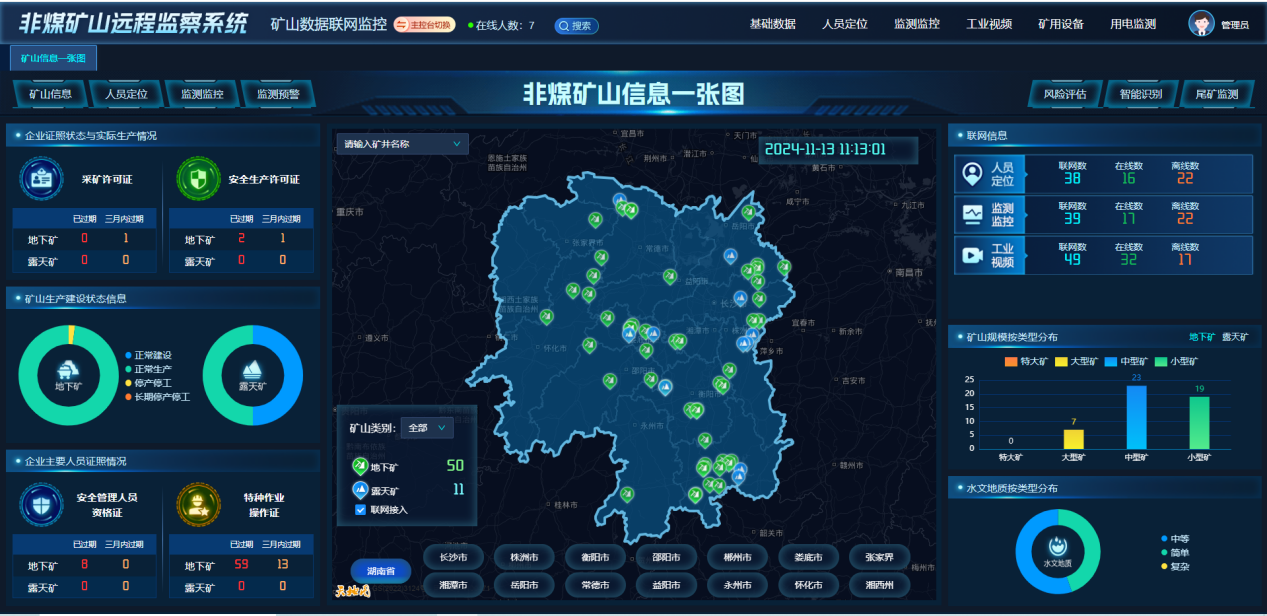The image size is (1267, 616).
Task: Click the 工业视频 video camera icon
Action: (x=971, y=255)
